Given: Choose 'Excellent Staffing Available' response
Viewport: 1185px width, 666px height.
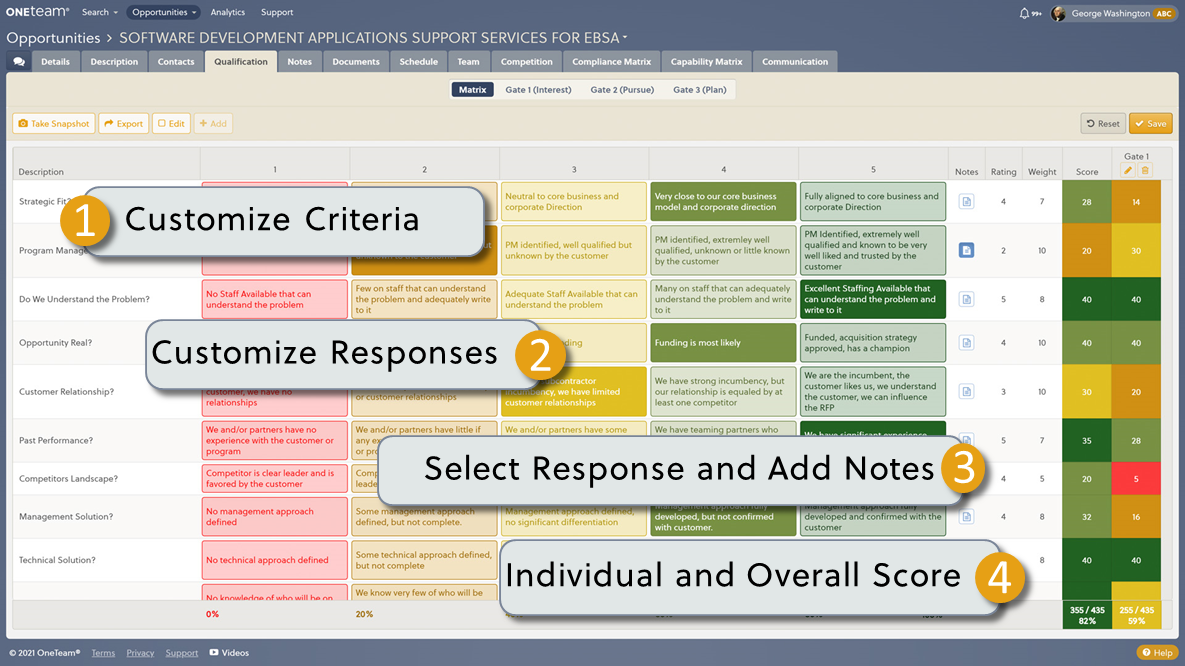Looking at the screenshot, I should click(x=873, y=299).
